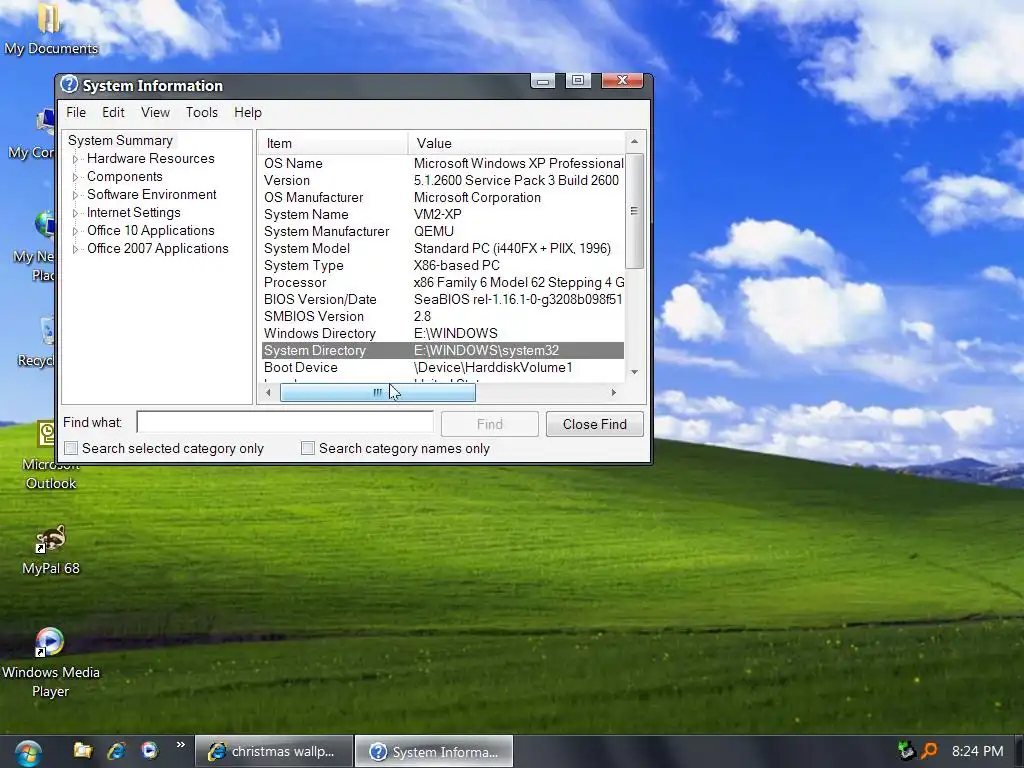
Task: Select the OS Name row
Action: click(443, 163)
